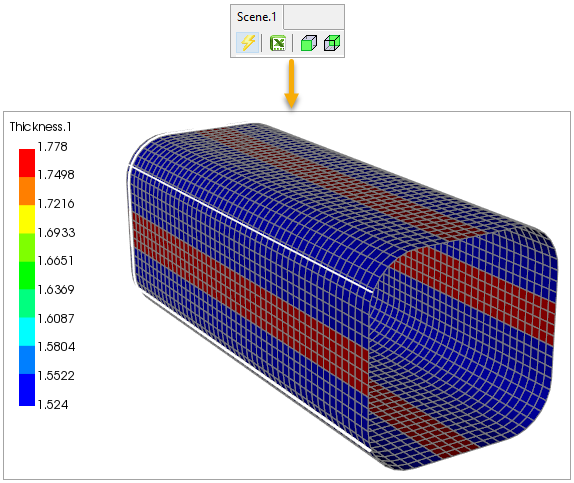The width and height of the screenshot is (574, 483).
Task: Select the wireframe green cube icon
Action: pyautogui.click(x=332, y=43)
